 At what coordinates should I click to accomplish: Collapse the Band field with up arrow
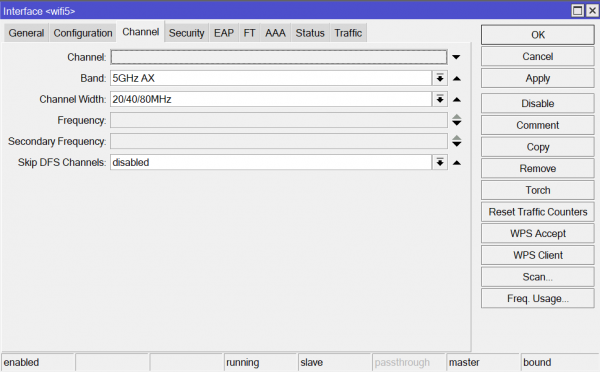[456, 78]
